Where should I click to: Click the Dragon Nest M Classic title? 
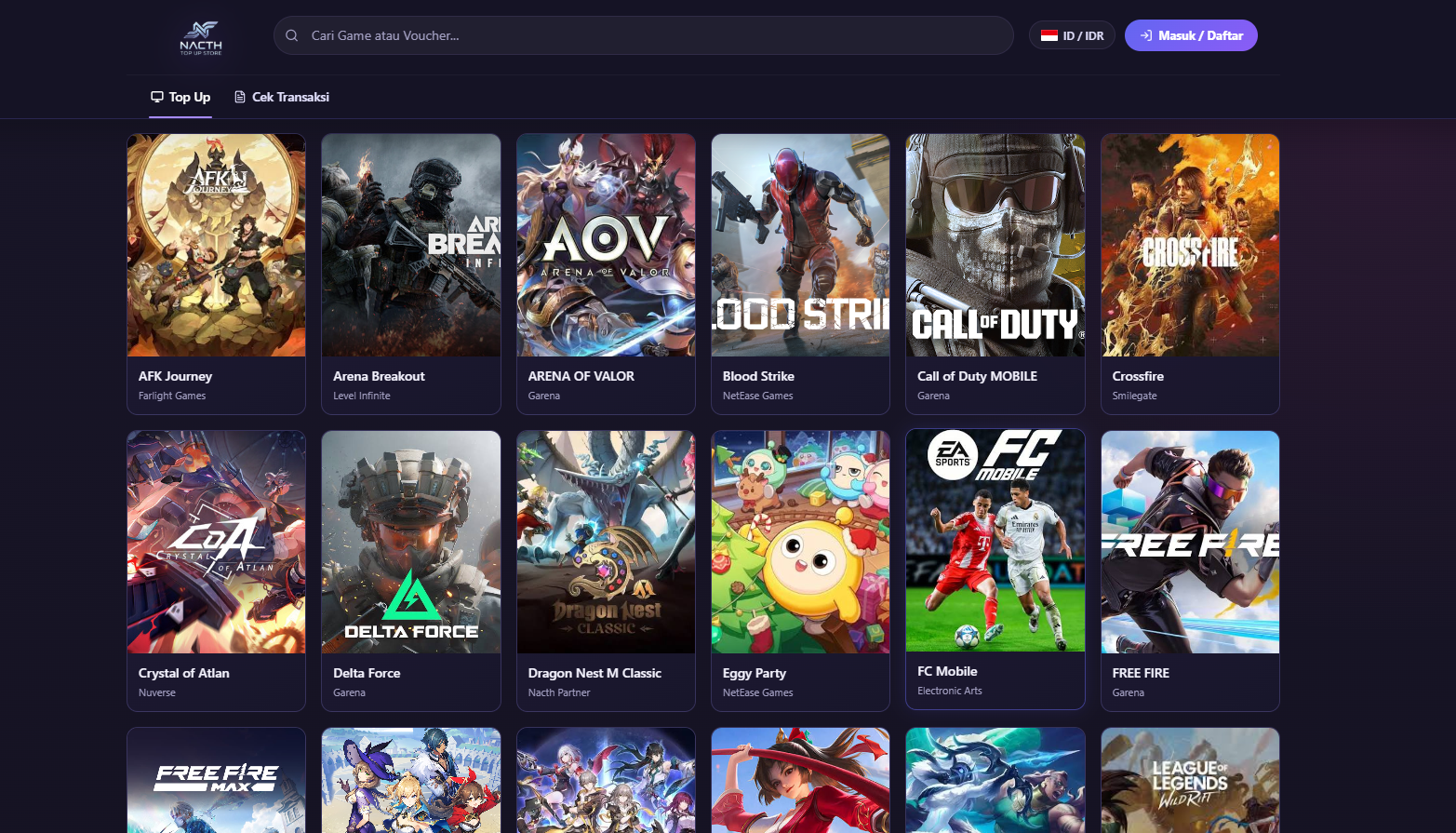click(x=594, y=673)
